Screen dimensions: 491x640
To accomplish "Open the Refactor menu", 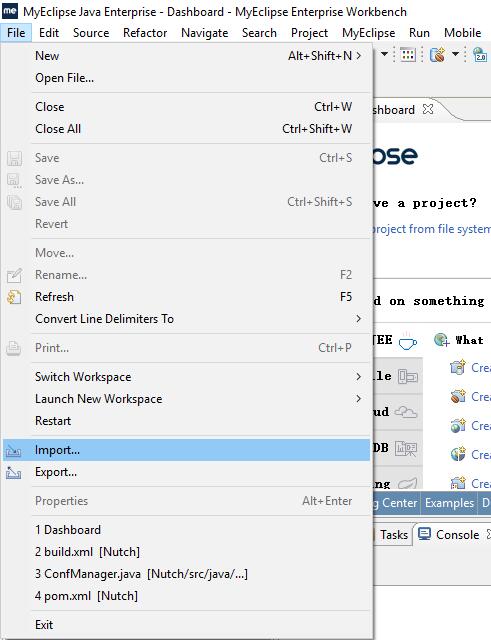I will click(x=145, y=33).
